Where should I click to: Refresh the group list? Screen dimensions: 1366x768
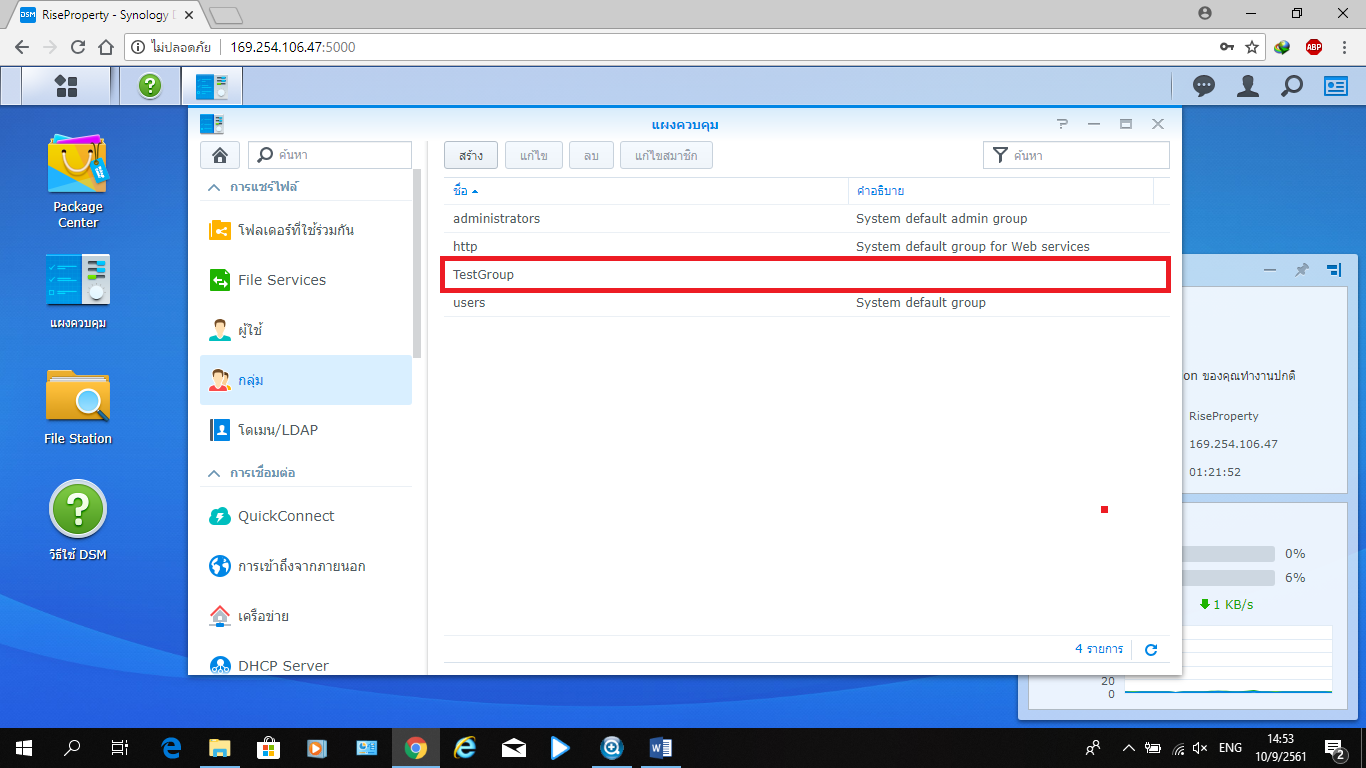1151,650
